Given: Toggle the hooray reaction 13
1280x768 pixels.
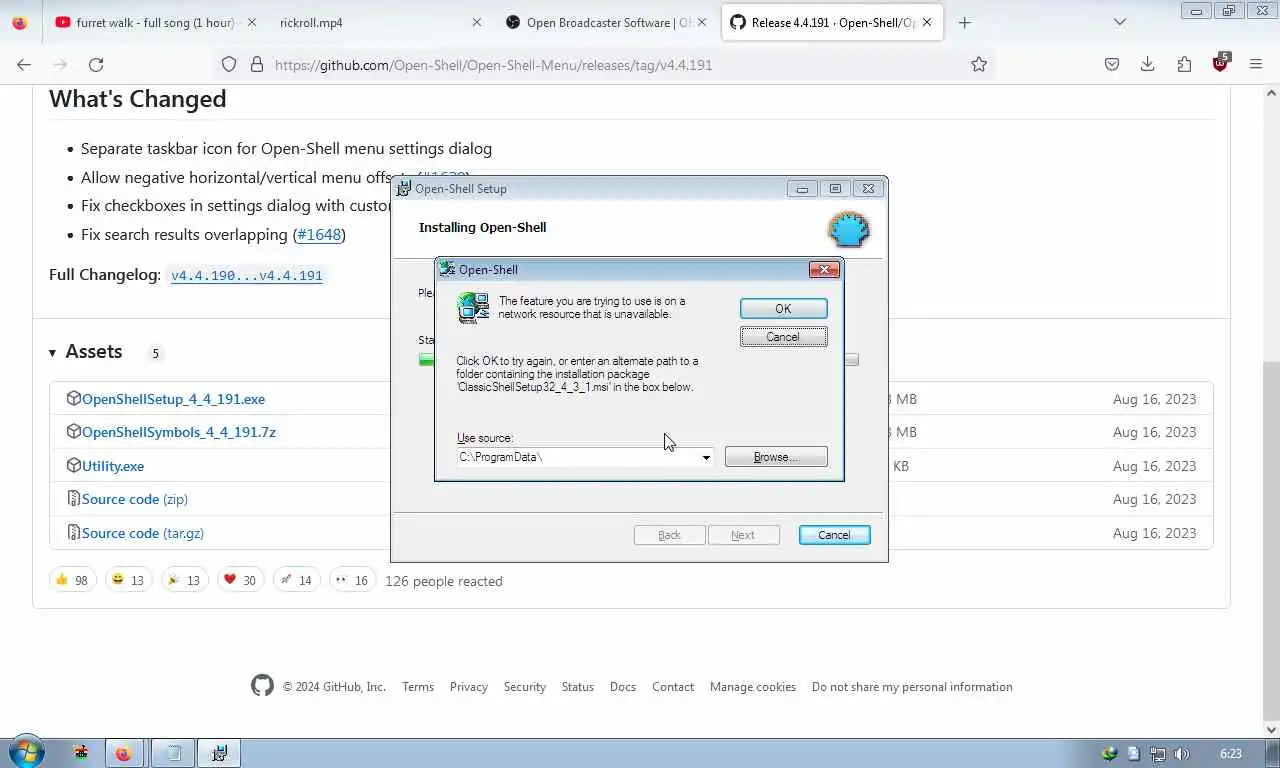Looking at the screenshot, I should pyautogui.click(x=184, y=580).
